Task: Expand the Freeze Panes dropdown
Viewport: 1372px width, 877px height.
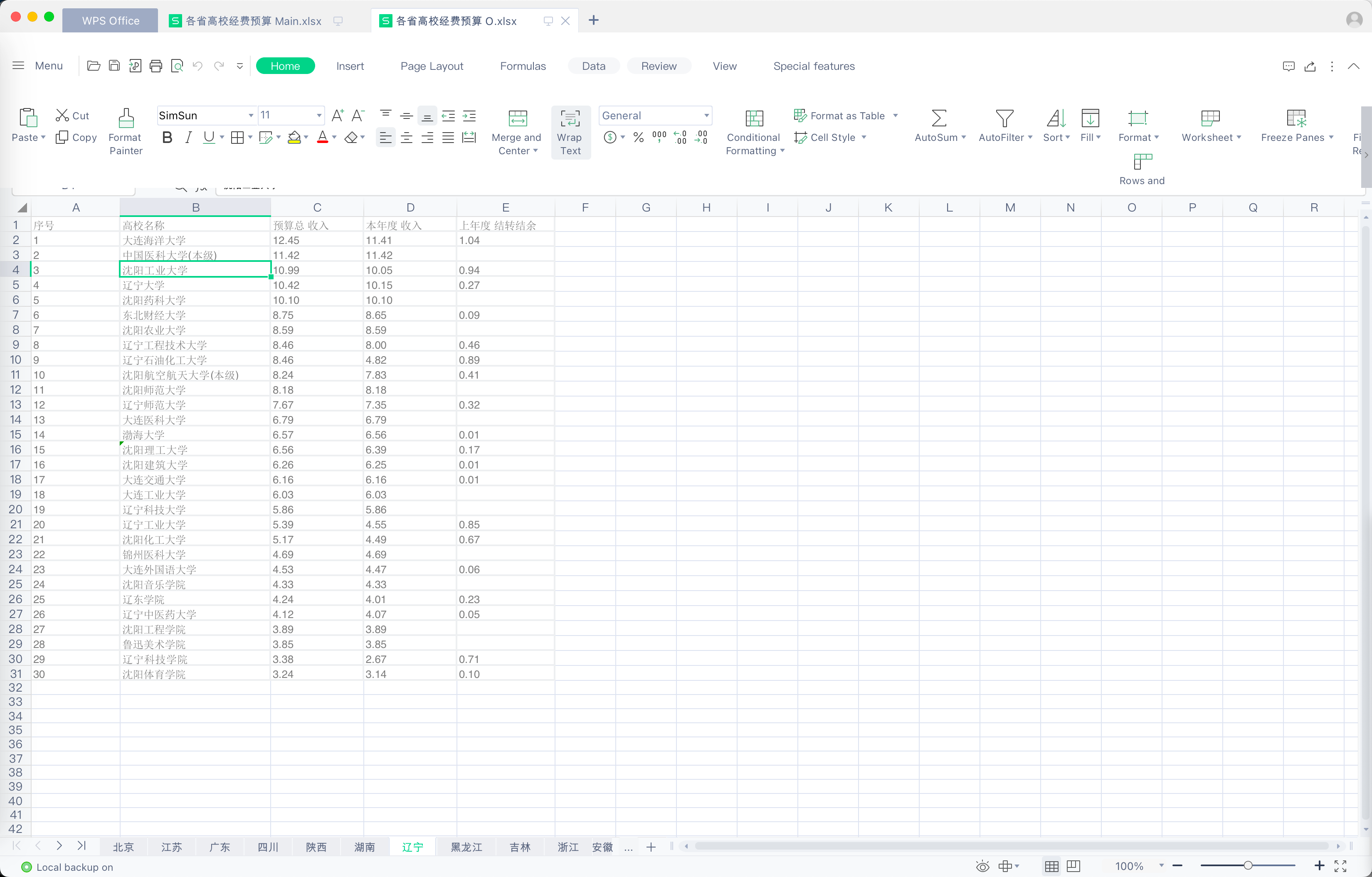Action: tap(1331, 137)
